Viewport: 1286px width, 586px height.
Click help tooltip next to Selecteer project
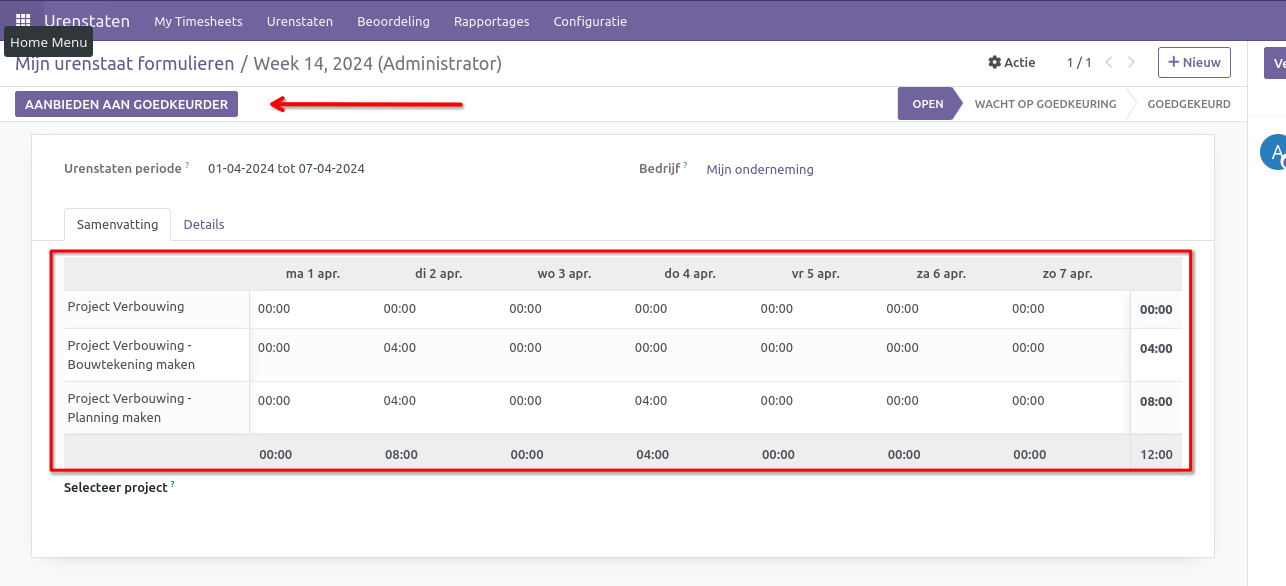tap(172, 484)
